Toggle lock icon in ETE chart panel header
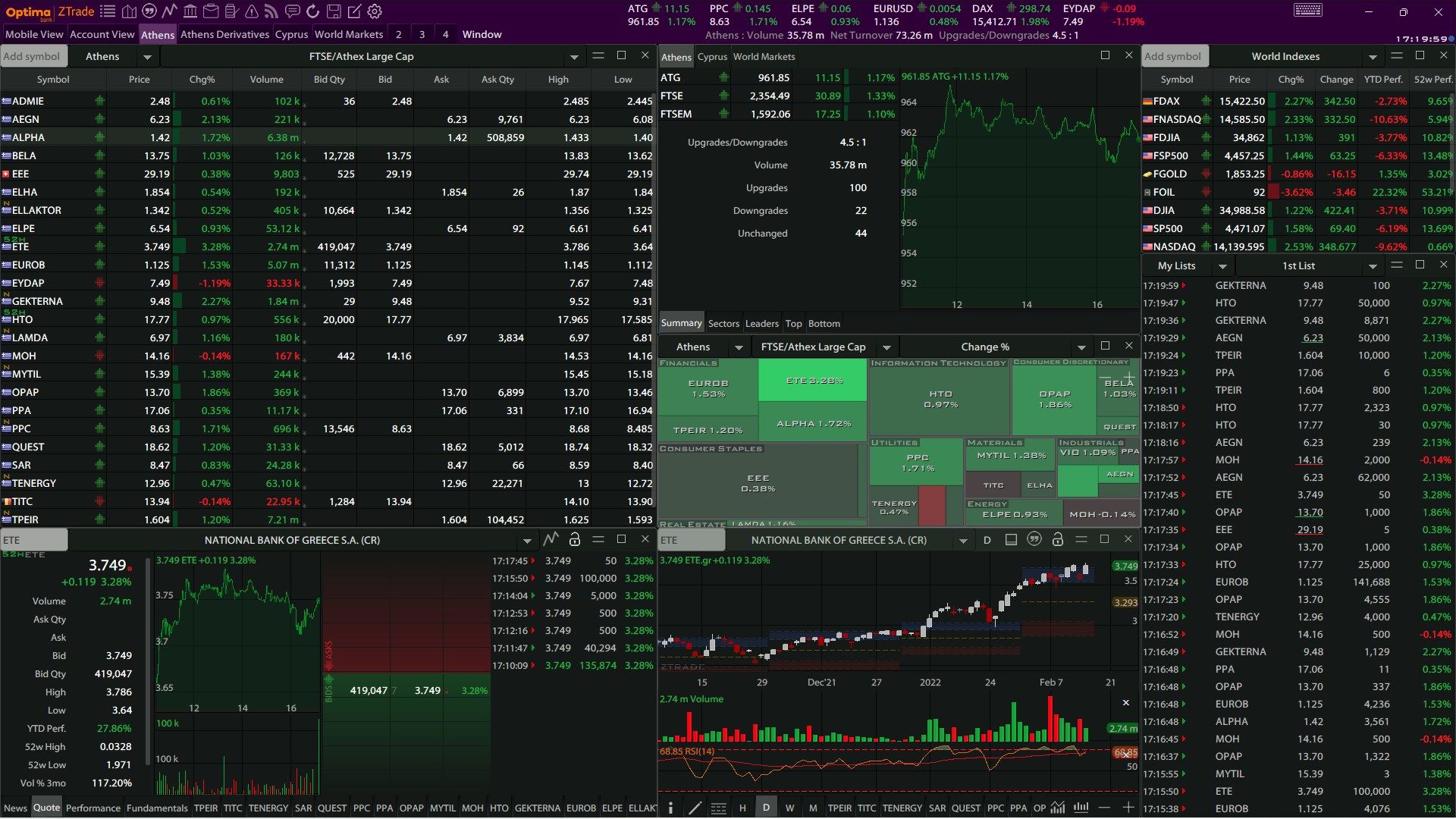Image resolution: width=1456 pixels, height=819 pixels. 1058,539
